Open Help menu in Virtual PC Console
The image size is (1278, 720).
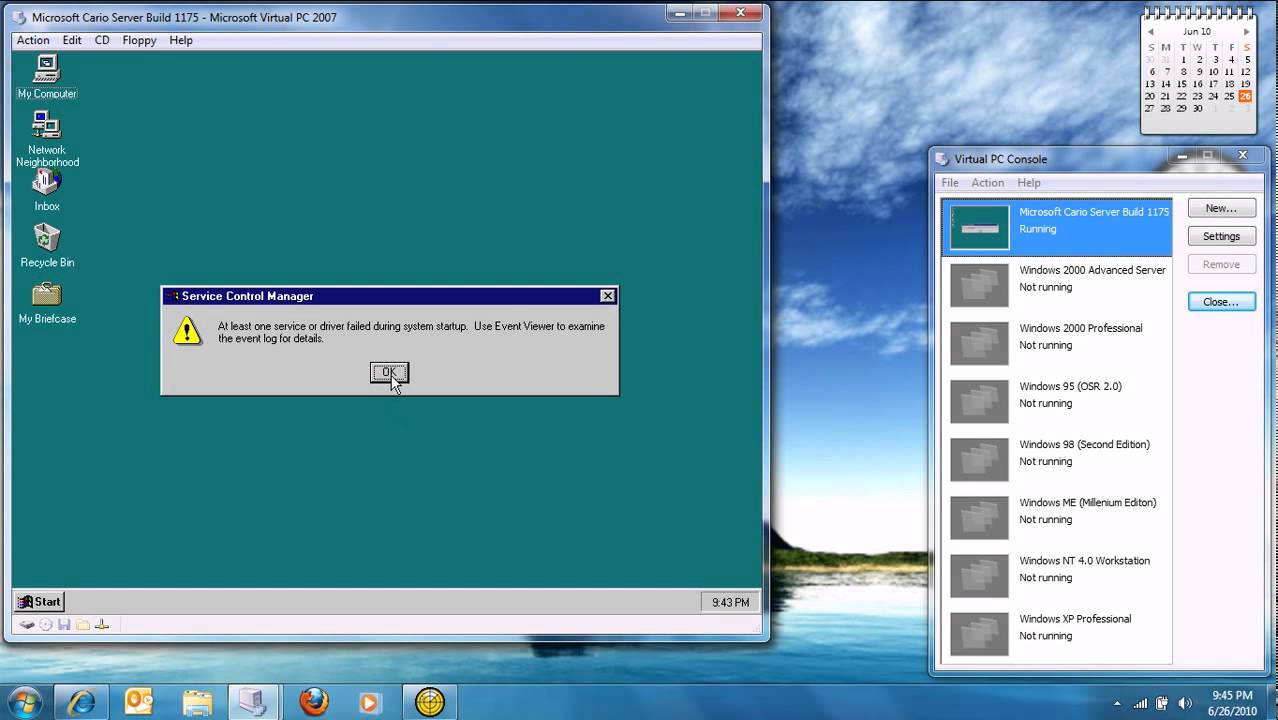pyautogui.click(x=1029, y=183)
